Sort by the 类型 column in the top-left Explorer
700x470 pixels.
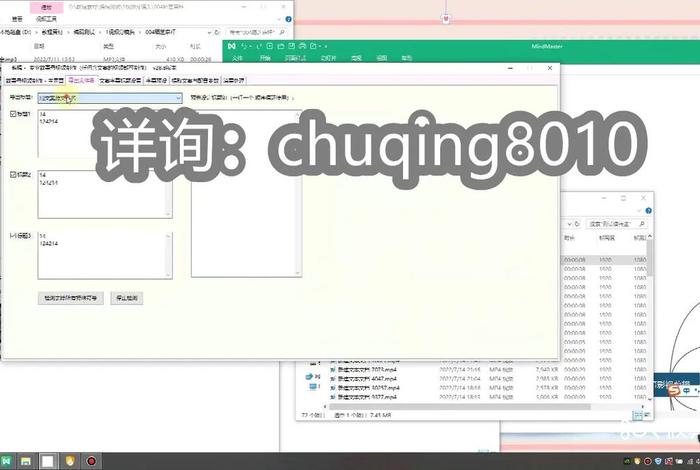[x=108, y=46]
